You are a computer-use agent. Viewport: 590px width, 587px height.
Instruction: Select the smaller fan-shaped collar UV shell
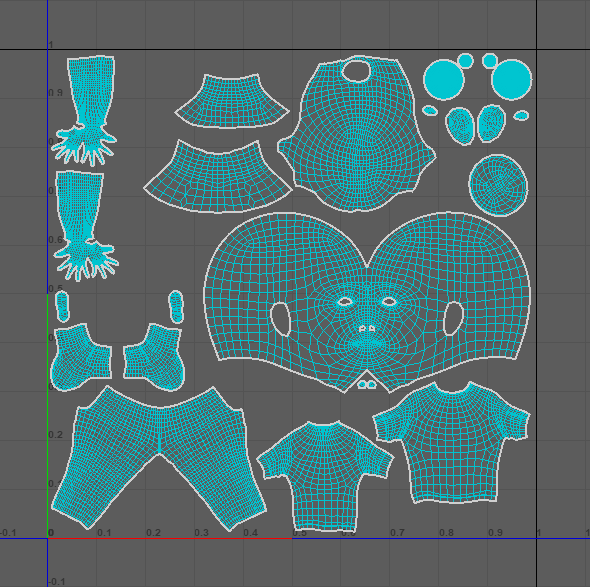(x=232, y=101)
